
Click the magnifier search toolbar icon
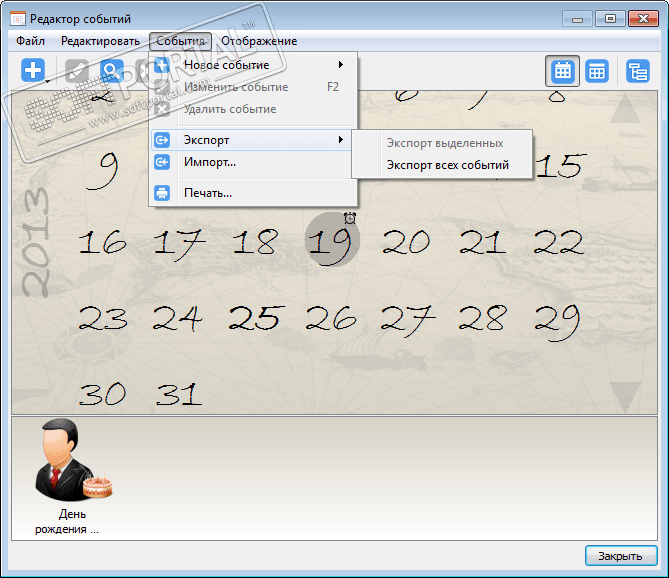tap(112, 71)
